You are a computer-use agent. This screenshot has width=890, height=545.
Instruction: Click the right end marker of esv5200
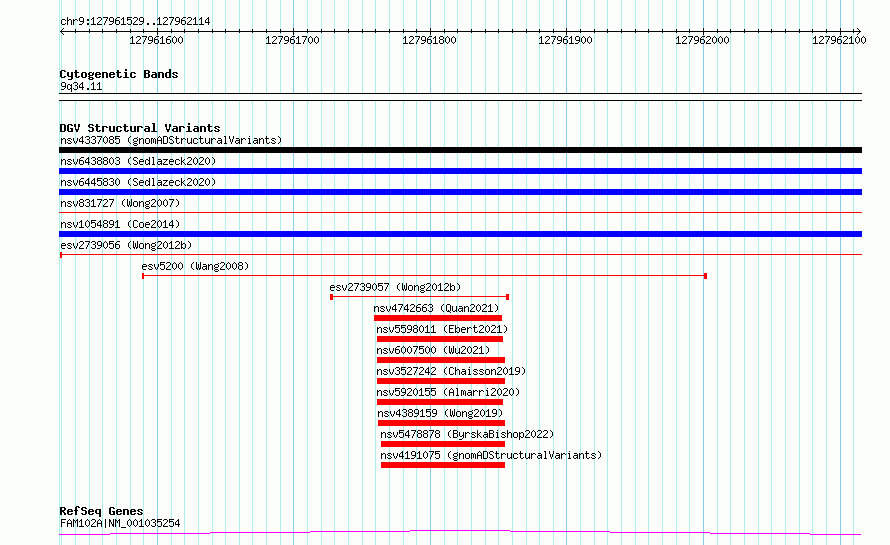tap(706, 276)
